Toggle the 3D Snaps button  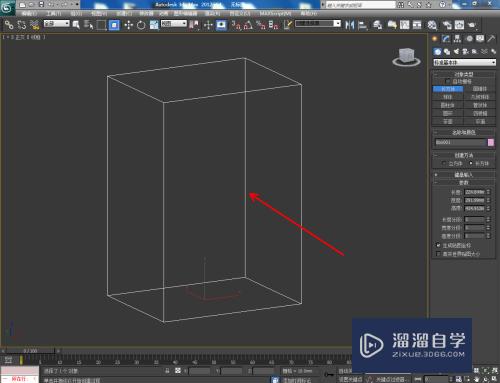pos(236,25)
